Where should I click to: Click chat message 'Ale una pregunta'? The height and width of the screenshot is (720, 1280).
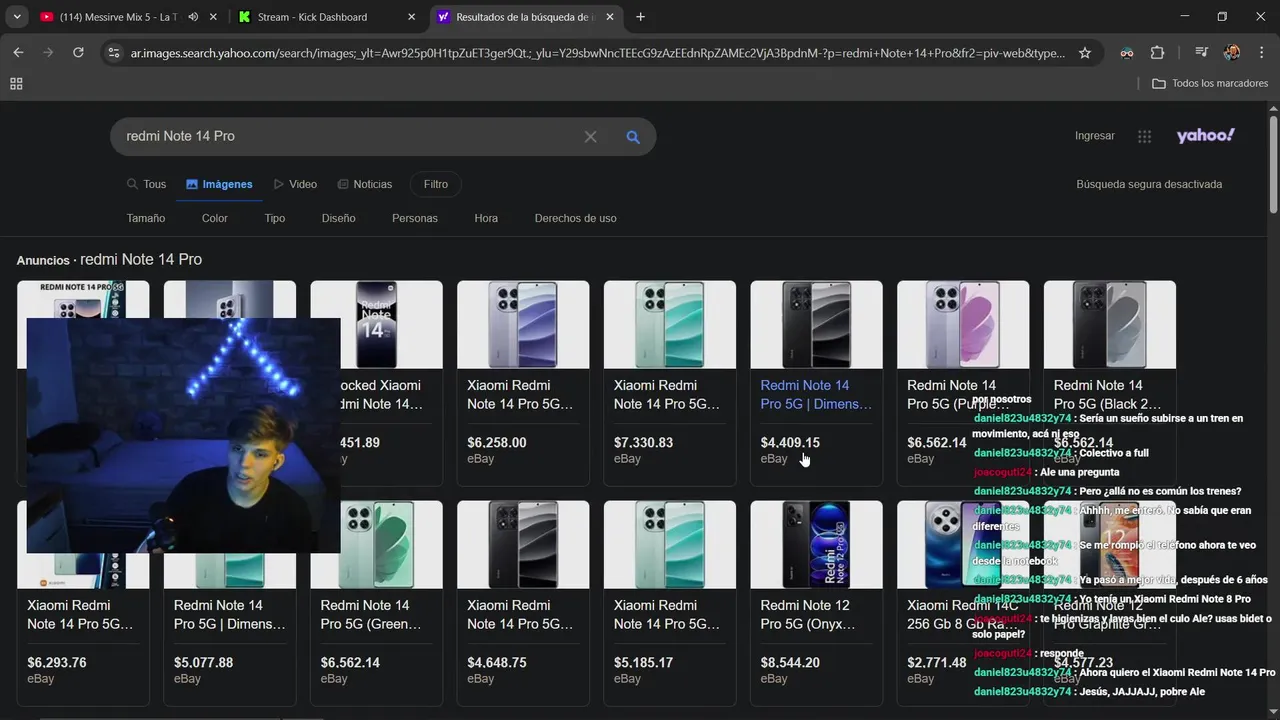pos(1079,472)
